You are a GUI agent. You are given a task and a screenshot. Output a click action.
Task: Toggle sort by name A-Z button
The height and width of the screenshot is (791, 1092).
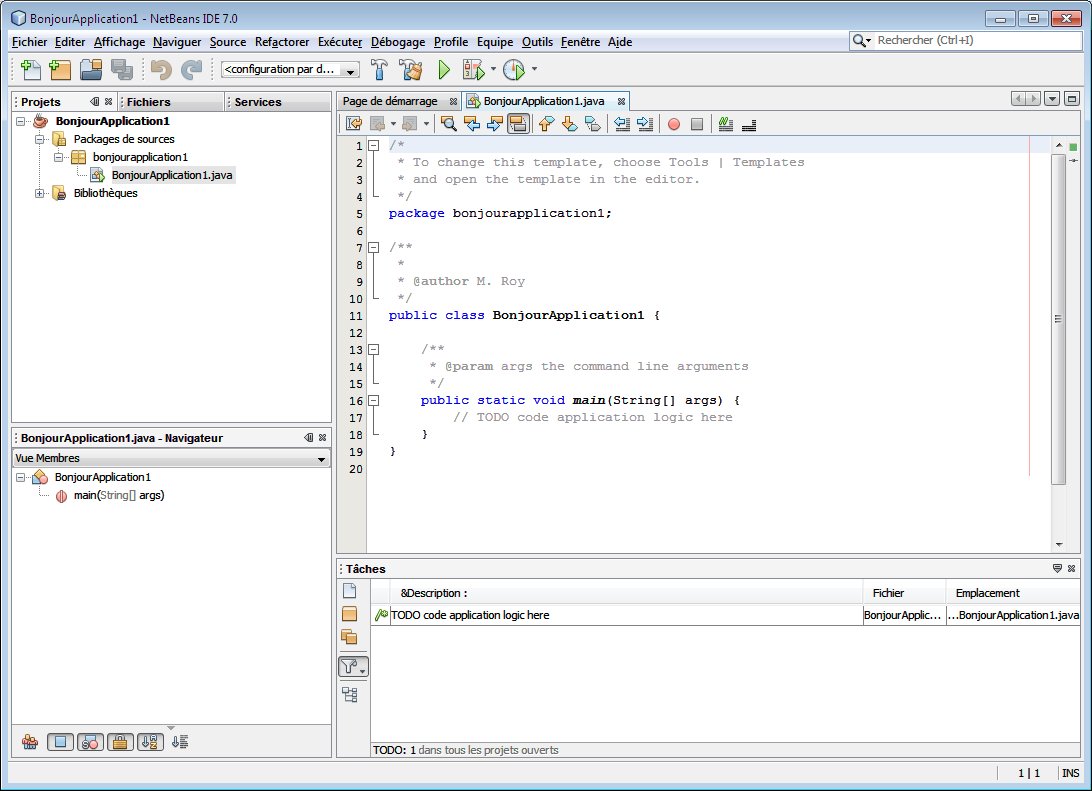(150, 742)
